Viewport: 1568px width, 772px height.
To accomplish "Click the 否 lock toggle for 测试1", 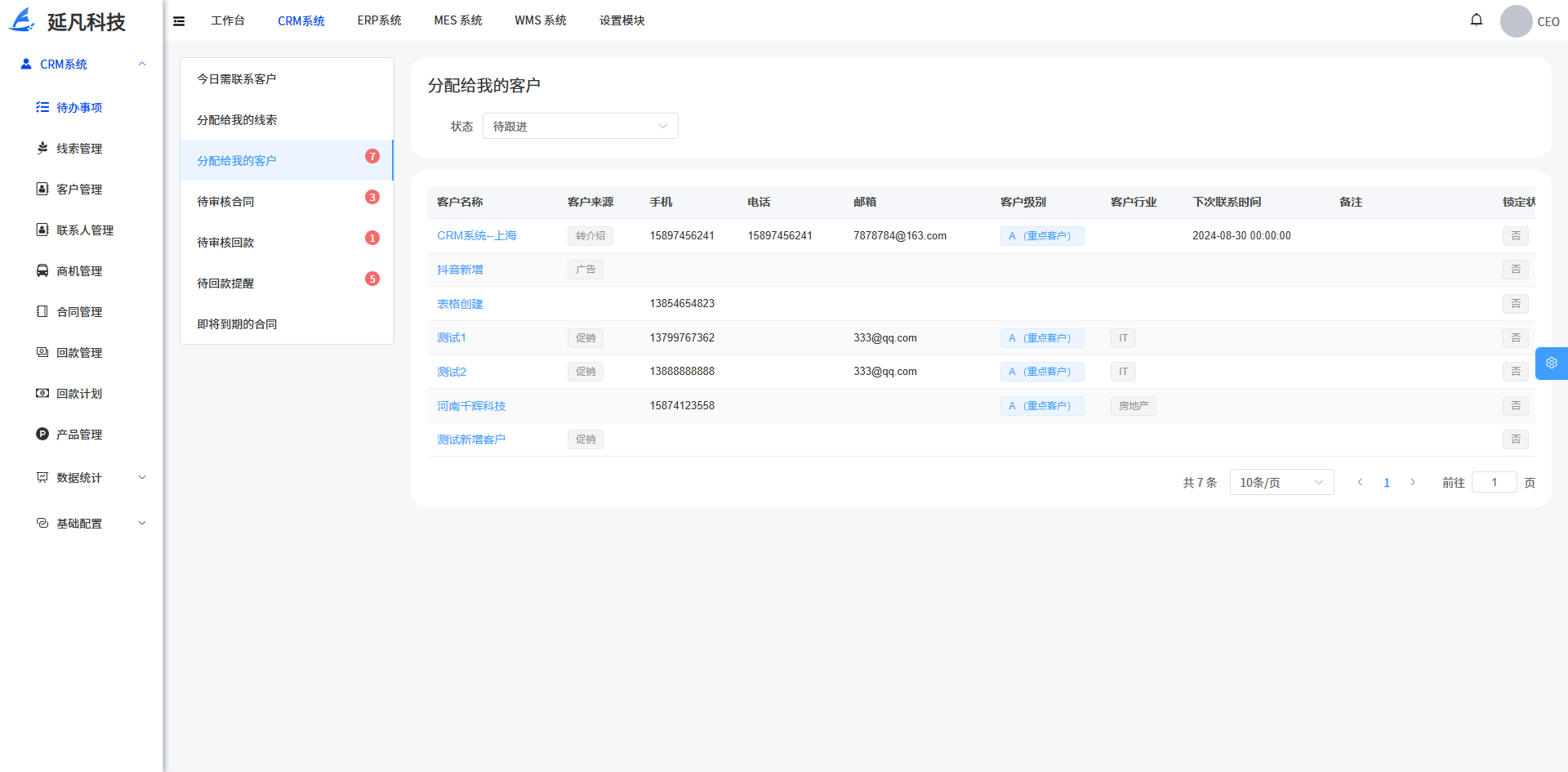I will point(1516,337).
